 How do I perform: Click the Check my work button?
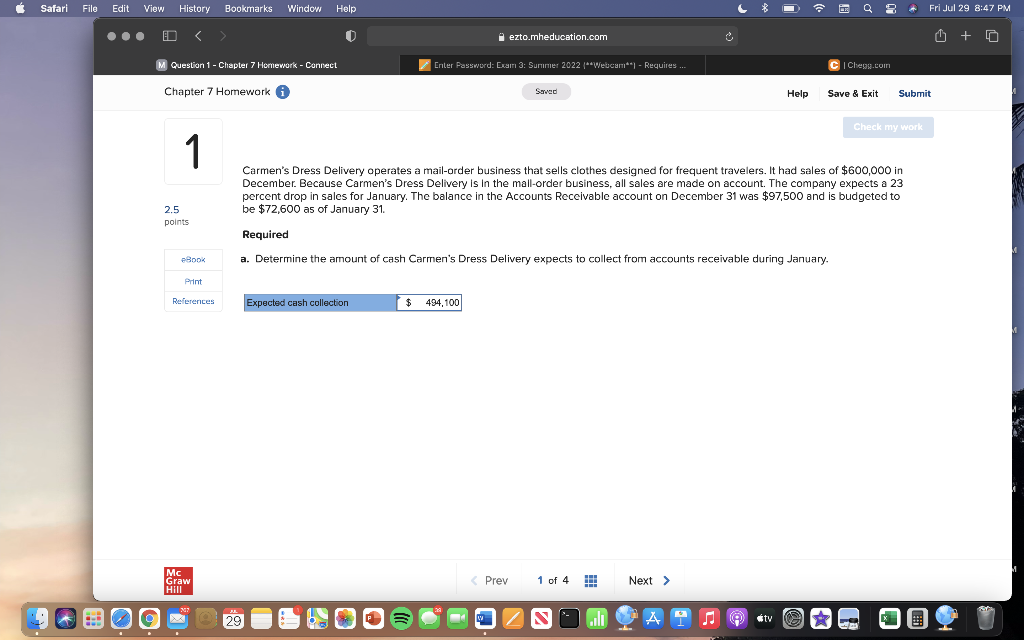tap(888, 127)
